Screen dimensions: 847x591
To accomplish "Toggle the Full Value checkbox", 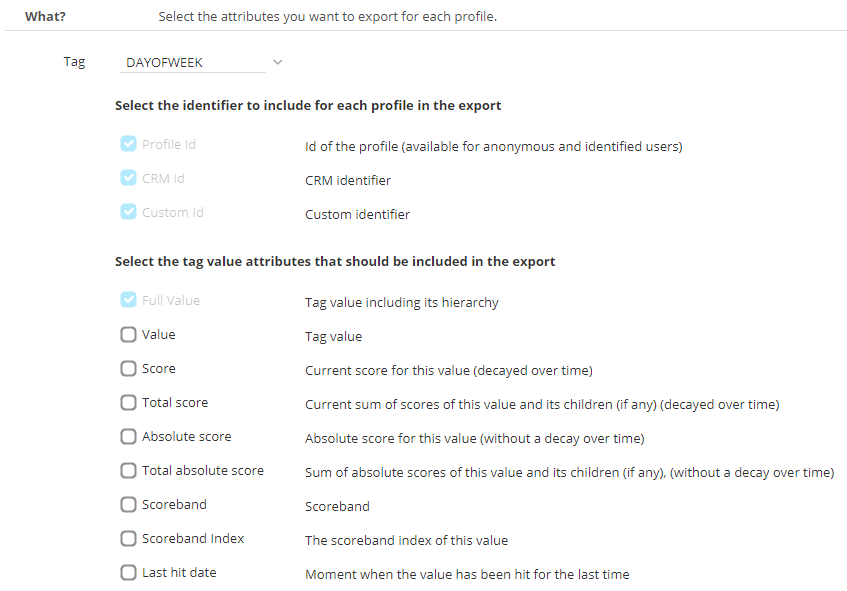I will pyautogui.click(x=128, y=300).
